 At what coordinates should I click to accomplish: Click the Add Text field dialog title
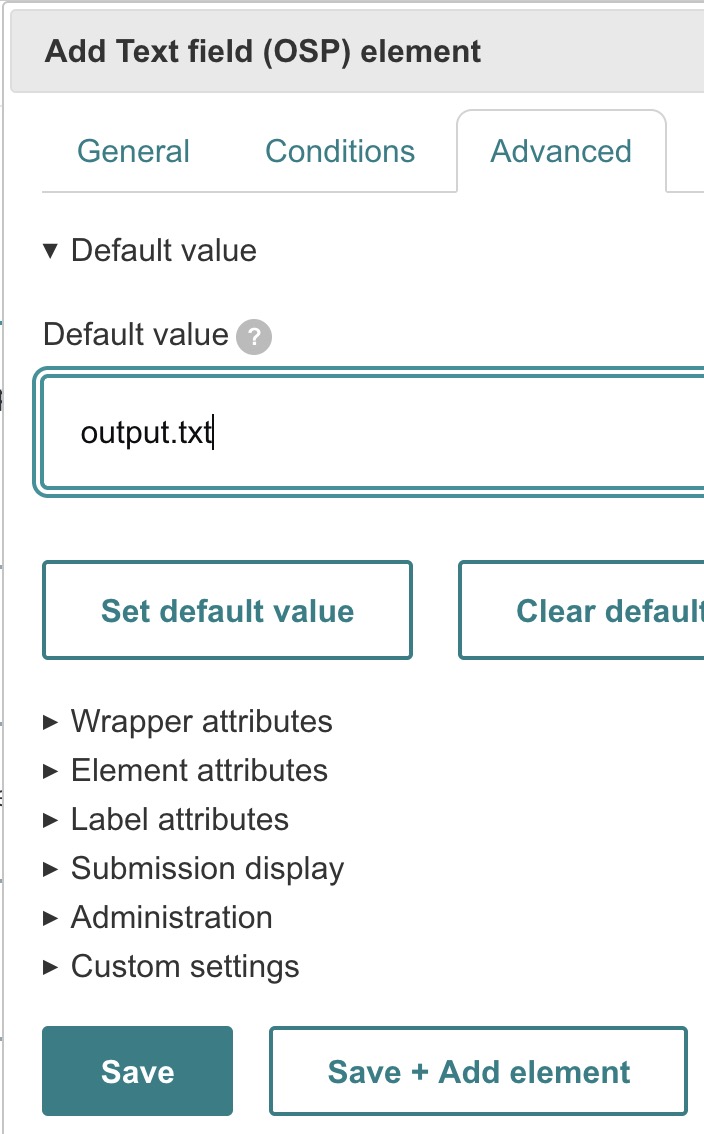[x=263, y=51]
